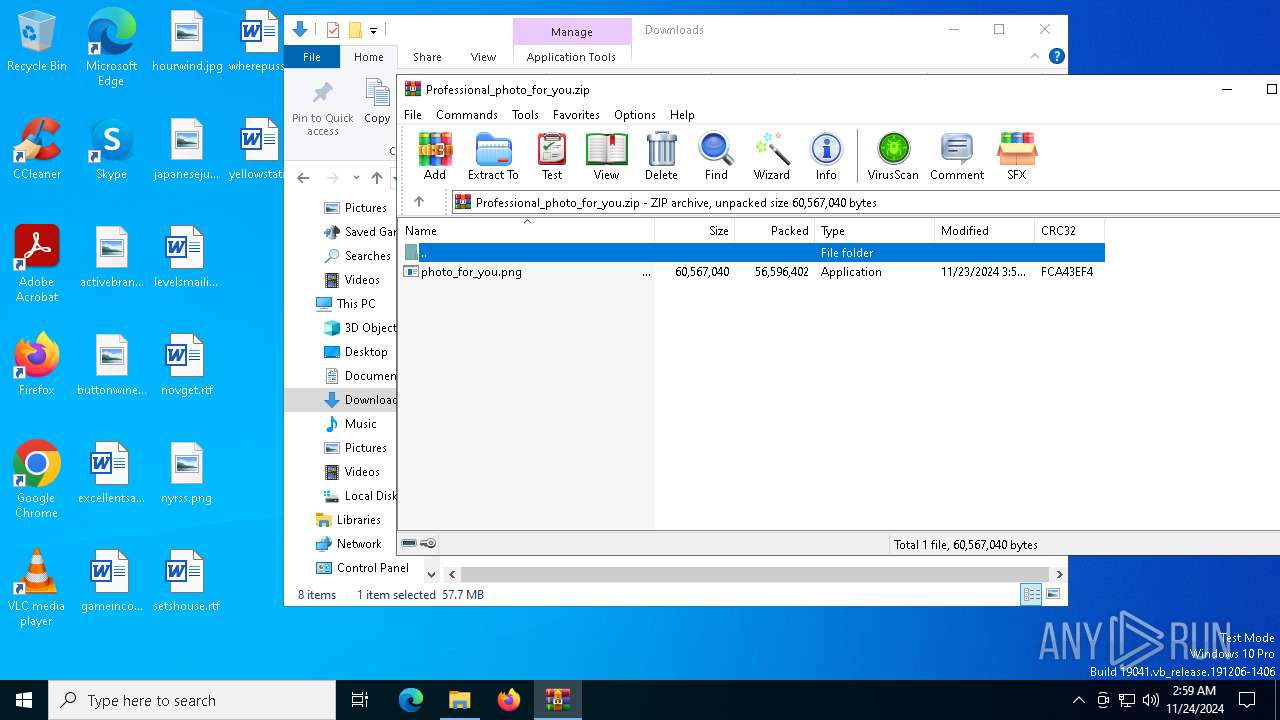Switch to Explorer View ribbon tab
The image size is (1280, 720).
pyautogui.click(x=483, y=57)
